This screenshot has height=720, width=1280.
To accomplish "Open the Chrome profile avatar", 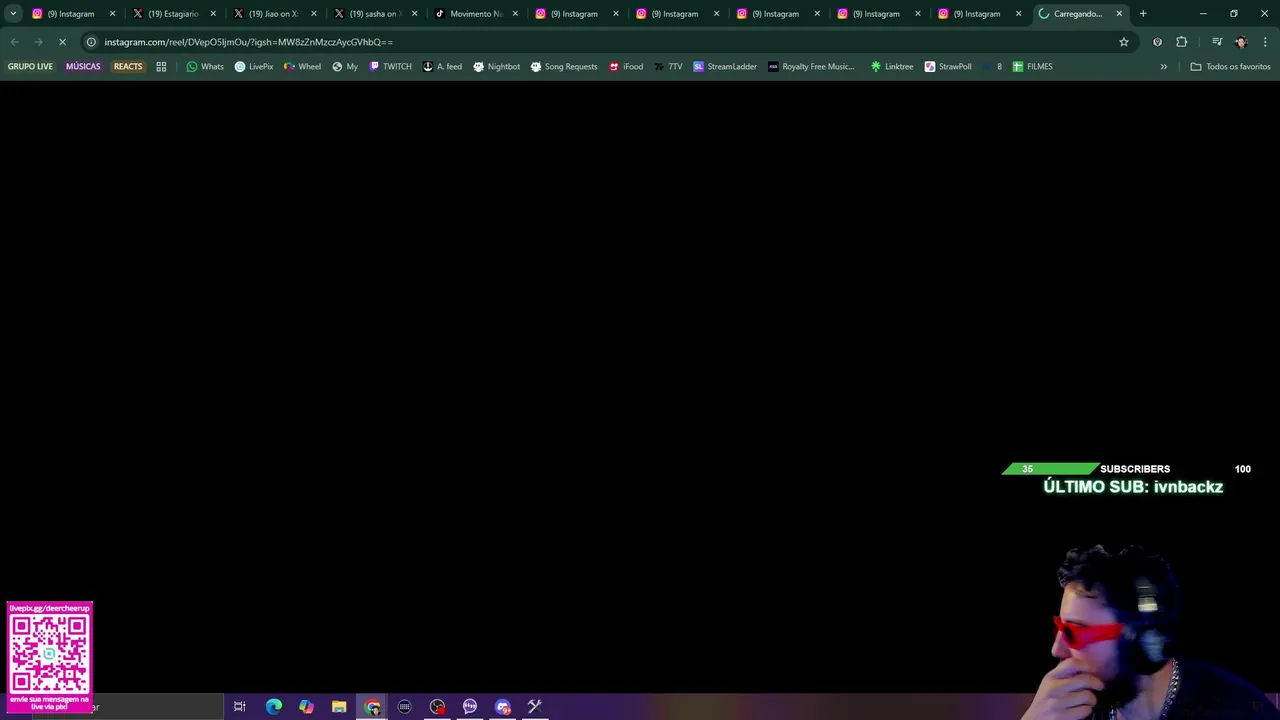I will [x=1241, y=42].
